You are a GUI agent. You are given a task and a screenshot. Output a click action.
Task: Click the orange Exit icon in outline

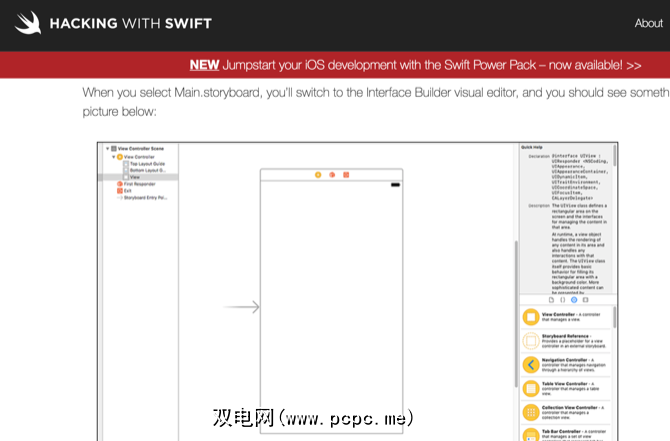pos(120,191)
